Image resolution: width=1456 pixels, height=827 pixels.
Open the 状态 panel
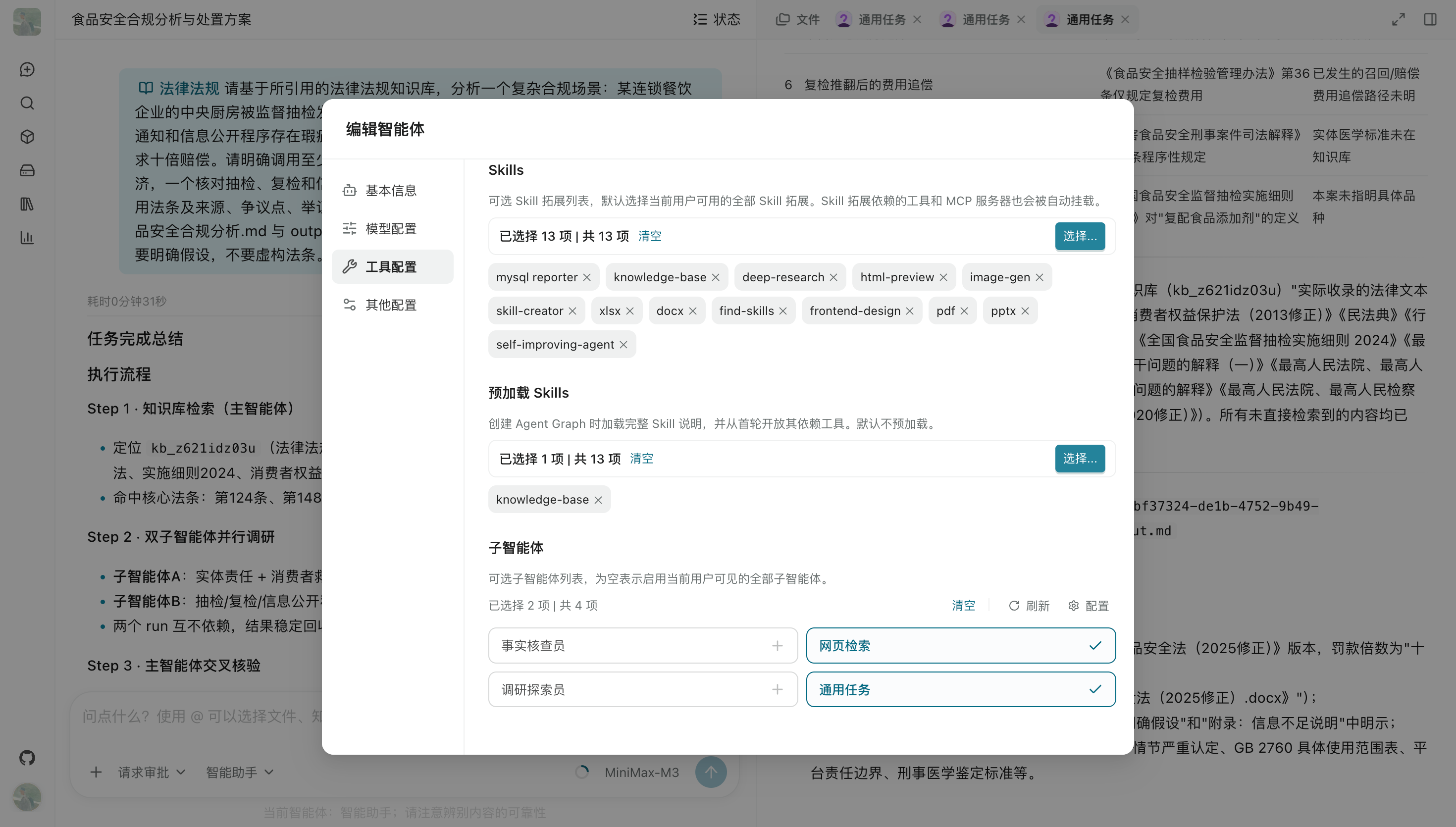pos(717,19)
